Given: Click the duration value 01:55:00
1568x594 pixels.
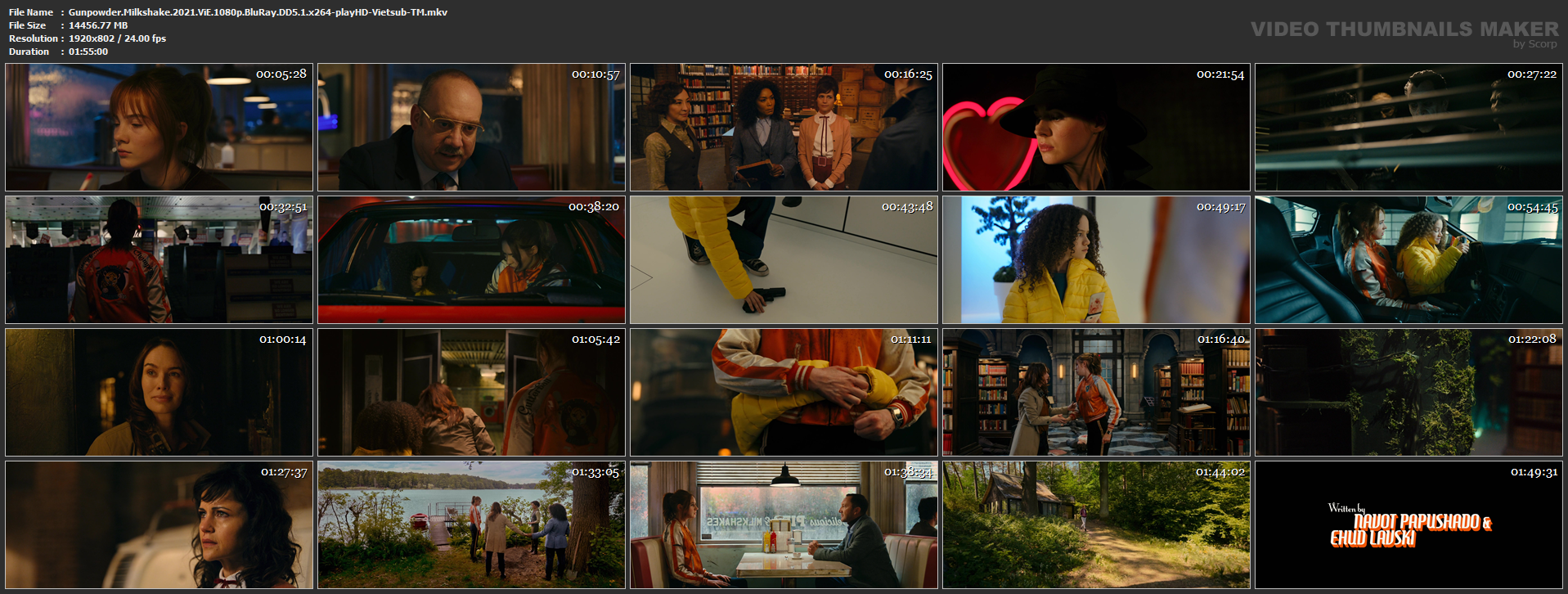Looking at the screenshot, I should click(x=88, y=52).
